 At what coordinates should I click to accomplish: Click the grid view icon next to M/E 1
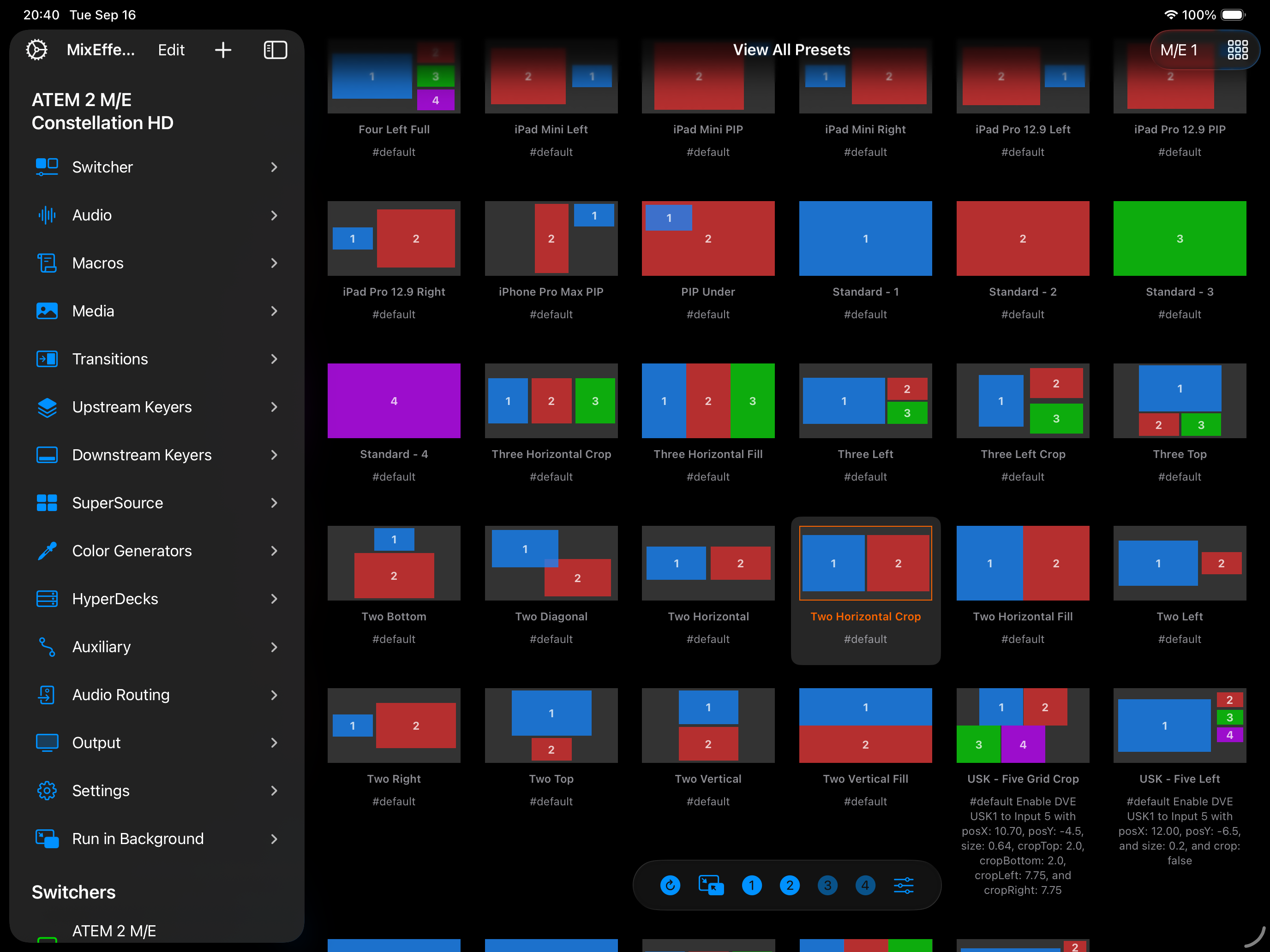pos(1237,50)
